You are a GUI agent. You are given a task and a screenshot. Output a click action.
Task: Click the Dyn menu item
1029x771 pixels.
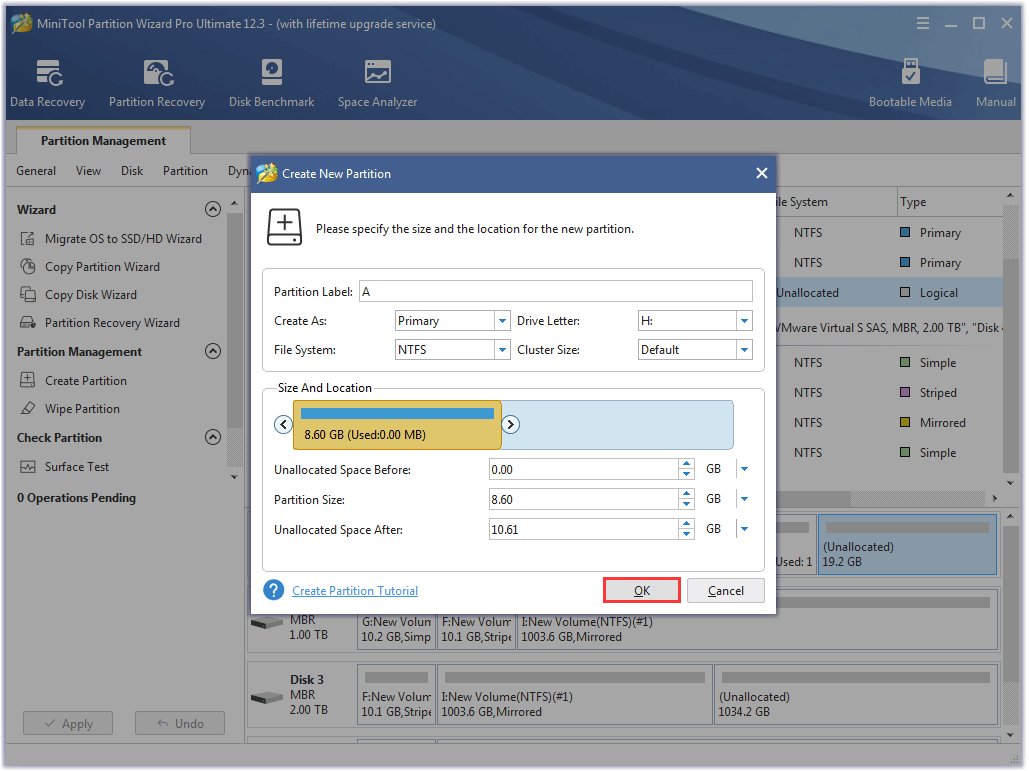238,171
